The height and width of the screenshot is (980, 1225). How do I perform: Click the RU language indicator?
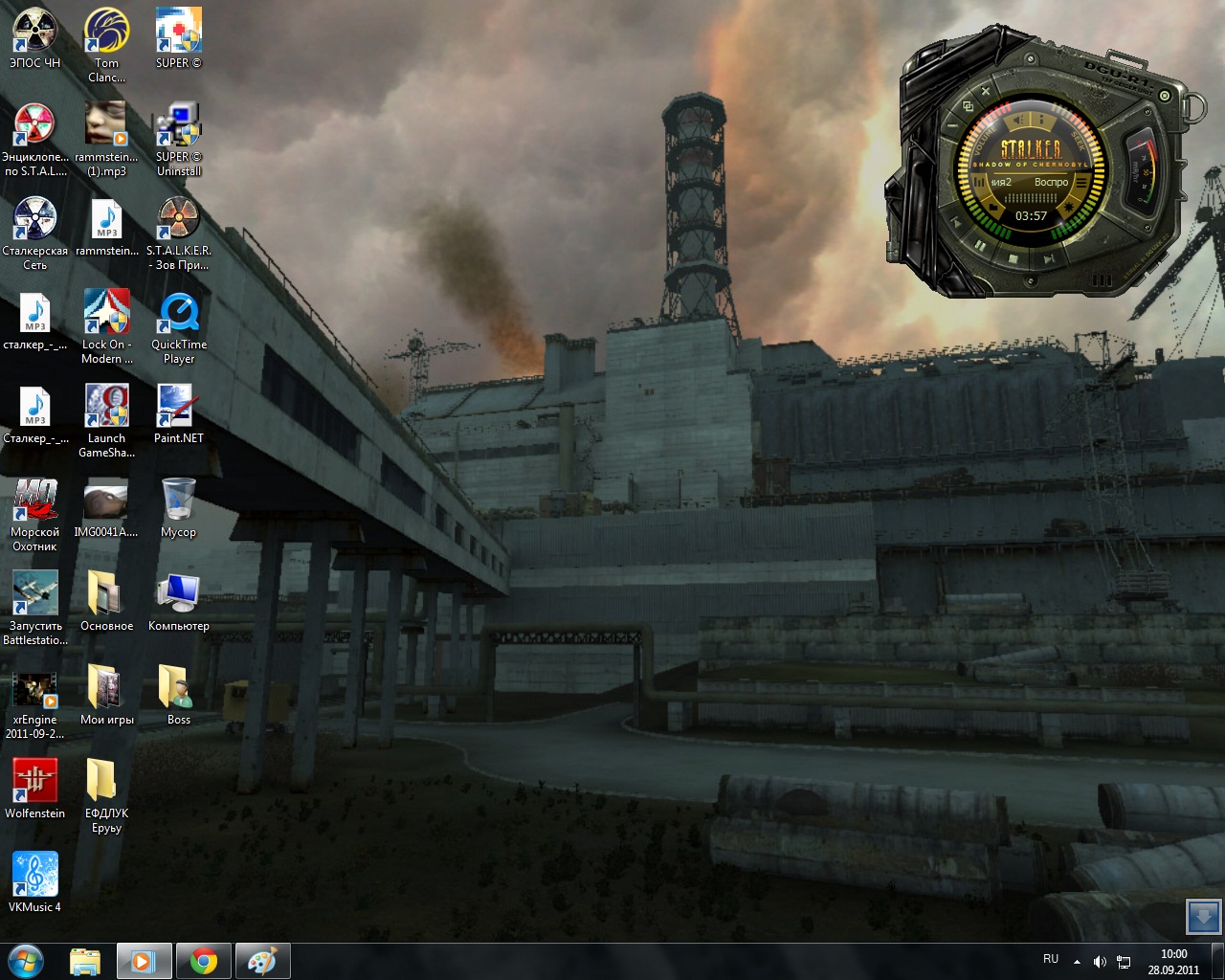(1051, 959)
